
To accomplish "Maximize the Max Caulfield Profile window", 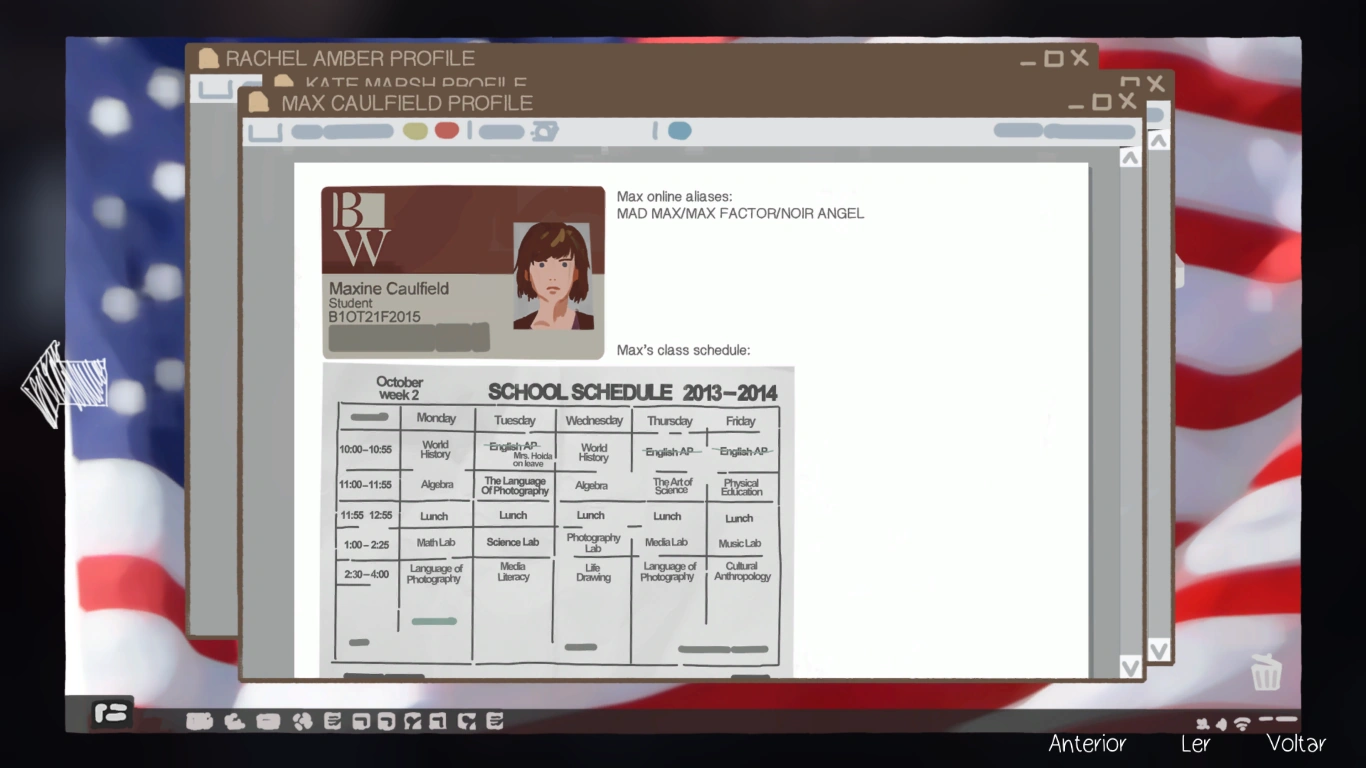I will (1101, 102).
